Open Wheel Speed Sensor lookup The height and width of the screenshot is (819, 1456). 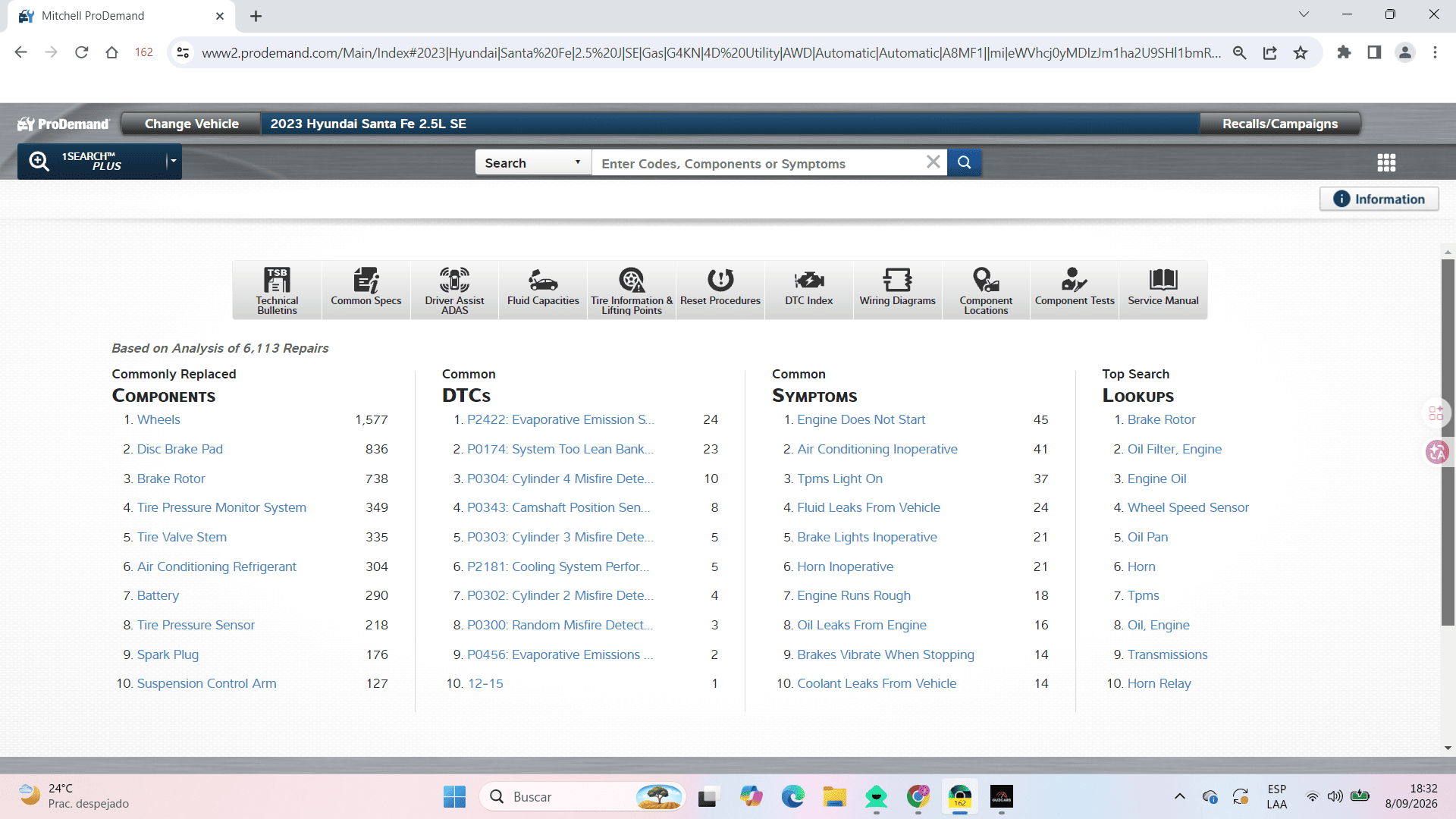coord(1188,507)
